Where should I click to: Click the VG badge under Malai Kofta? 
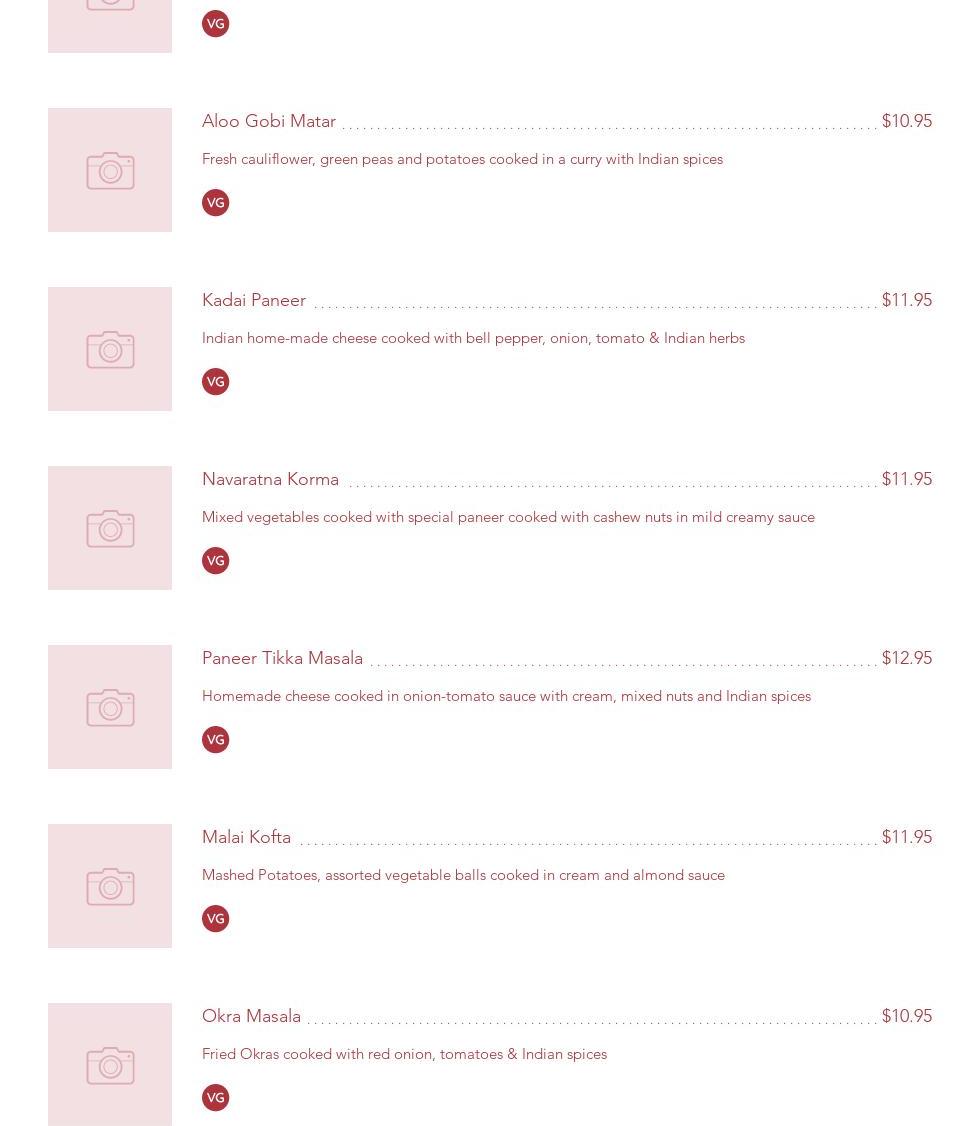(x=215, y=919)
